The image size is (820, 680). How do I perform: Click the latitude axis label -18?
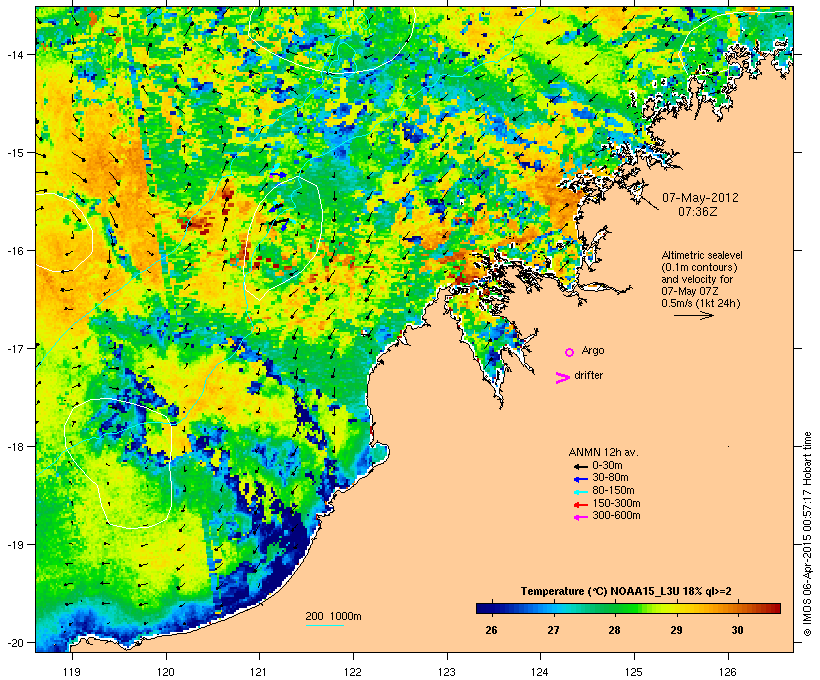[x=14, y=446]
